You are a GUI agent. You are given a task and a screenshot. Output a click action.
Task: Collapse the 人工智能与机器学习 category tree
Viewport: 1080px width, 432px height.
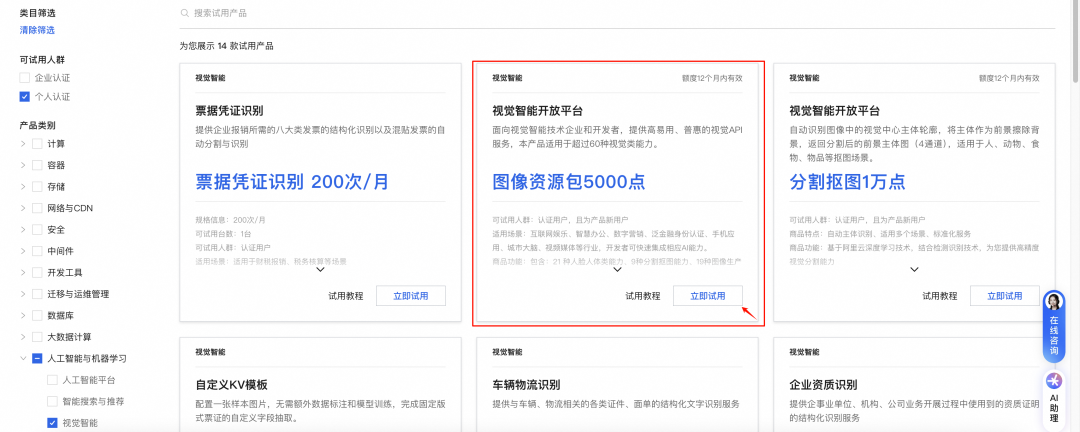23,358
